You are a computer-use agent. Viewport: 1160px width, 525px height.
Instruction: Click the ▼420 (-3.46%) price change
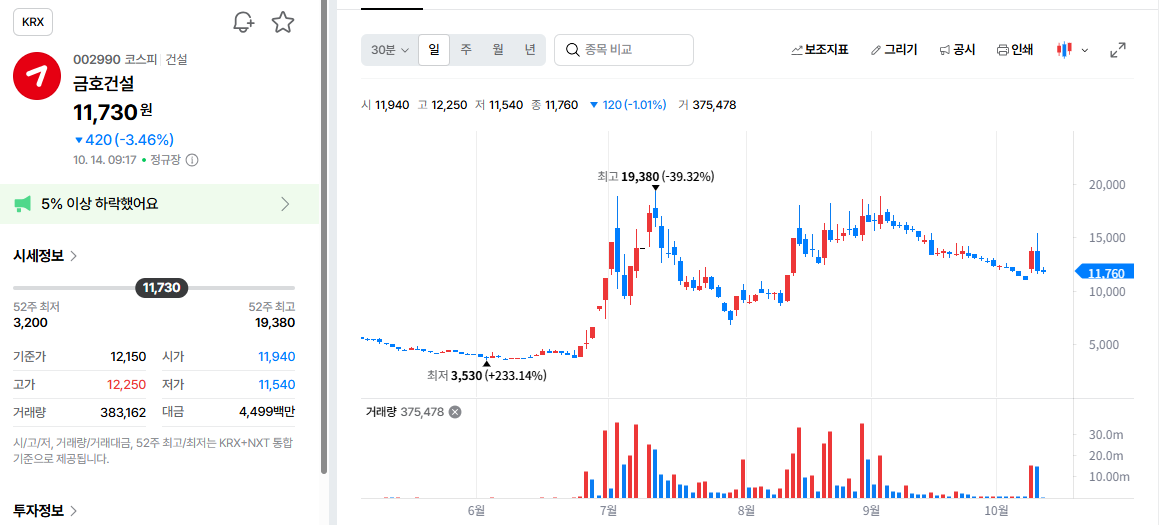(124, 140)
